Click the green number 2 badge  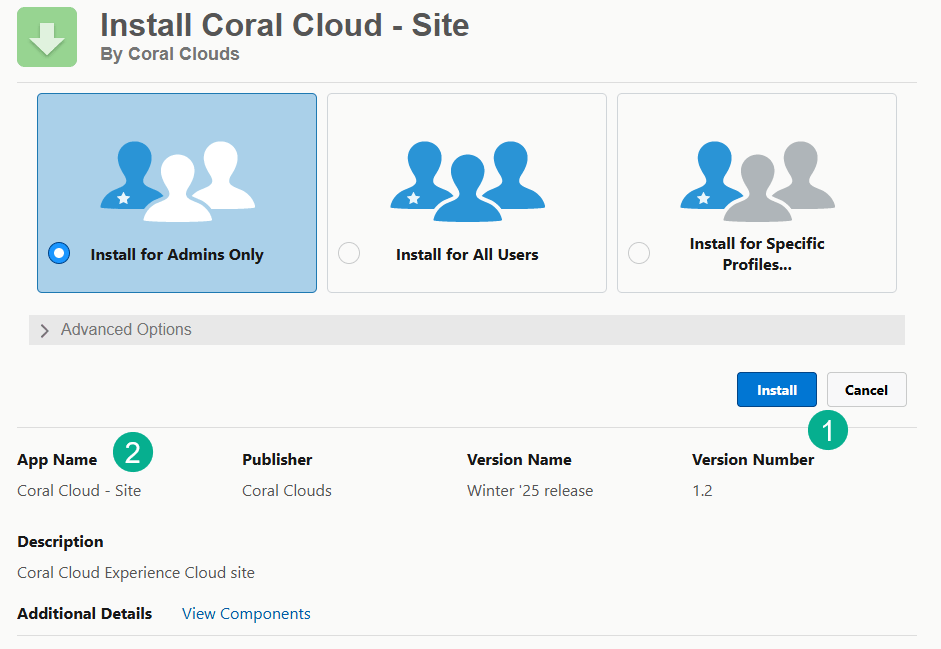tap(133, 452)
